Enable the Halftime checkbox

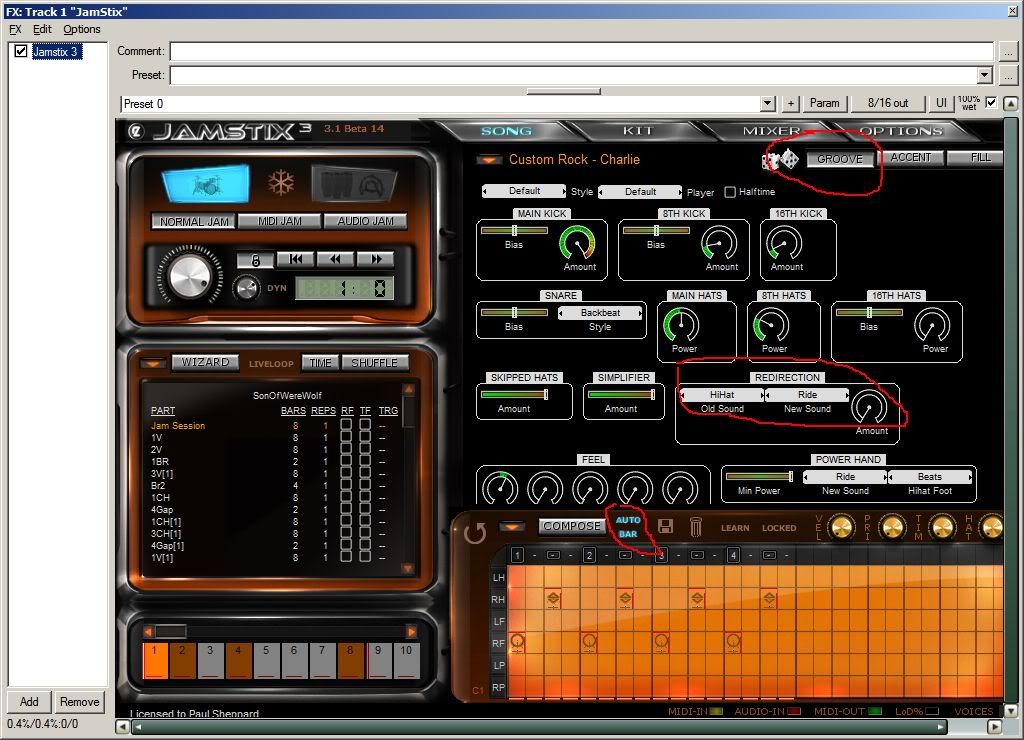pyautogui.click(x=730, y=192)
